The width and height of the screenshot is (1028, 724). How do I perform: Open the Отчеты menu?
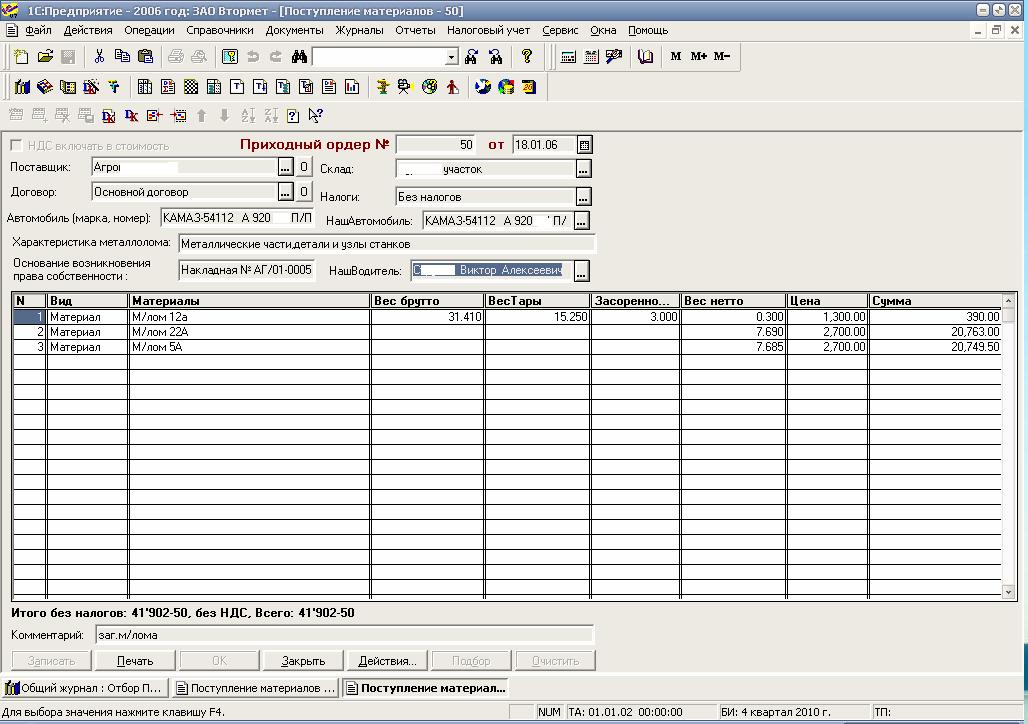415,30
